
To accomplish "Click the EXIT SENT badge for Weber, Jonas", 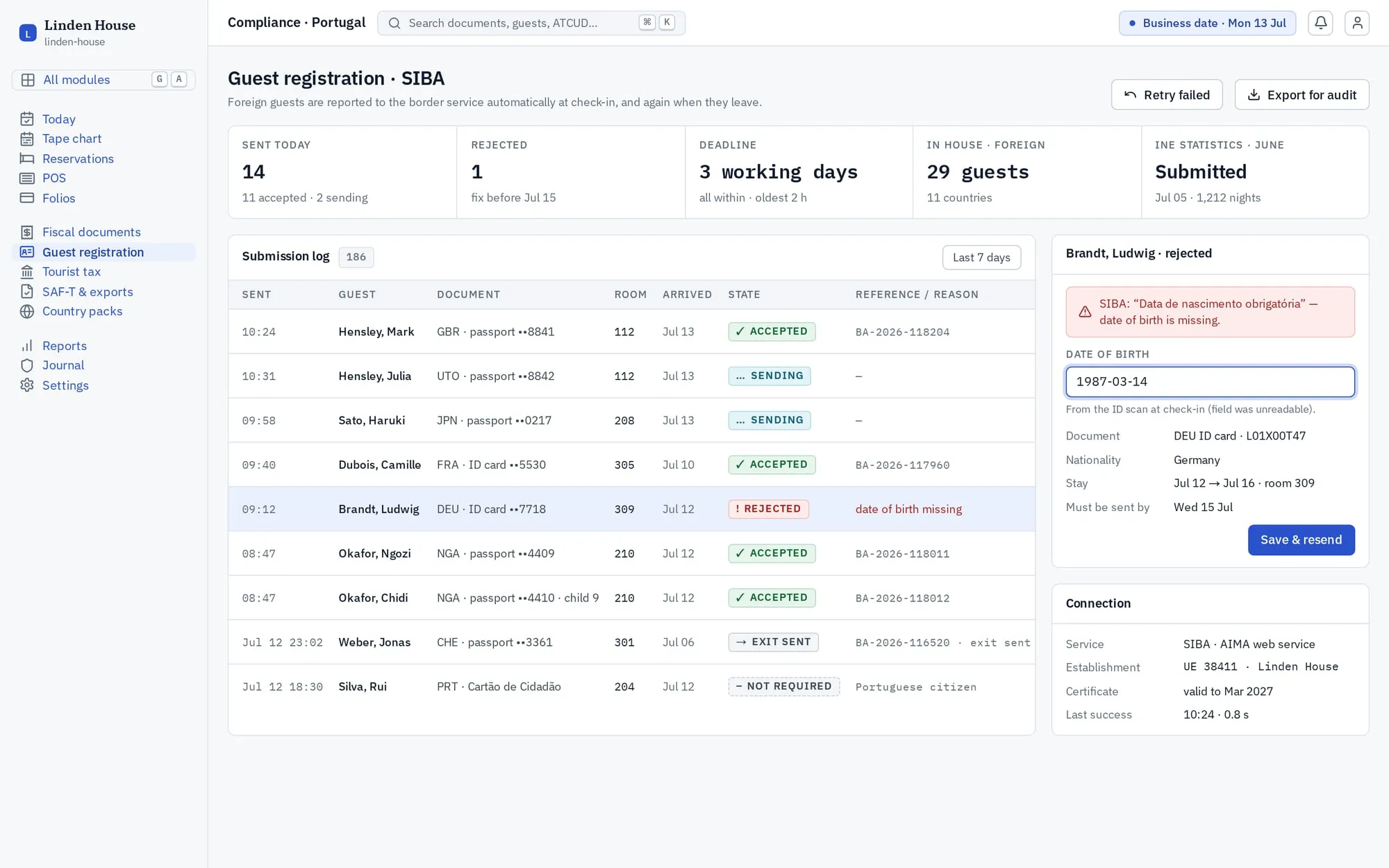I will (x=773, y=642).
